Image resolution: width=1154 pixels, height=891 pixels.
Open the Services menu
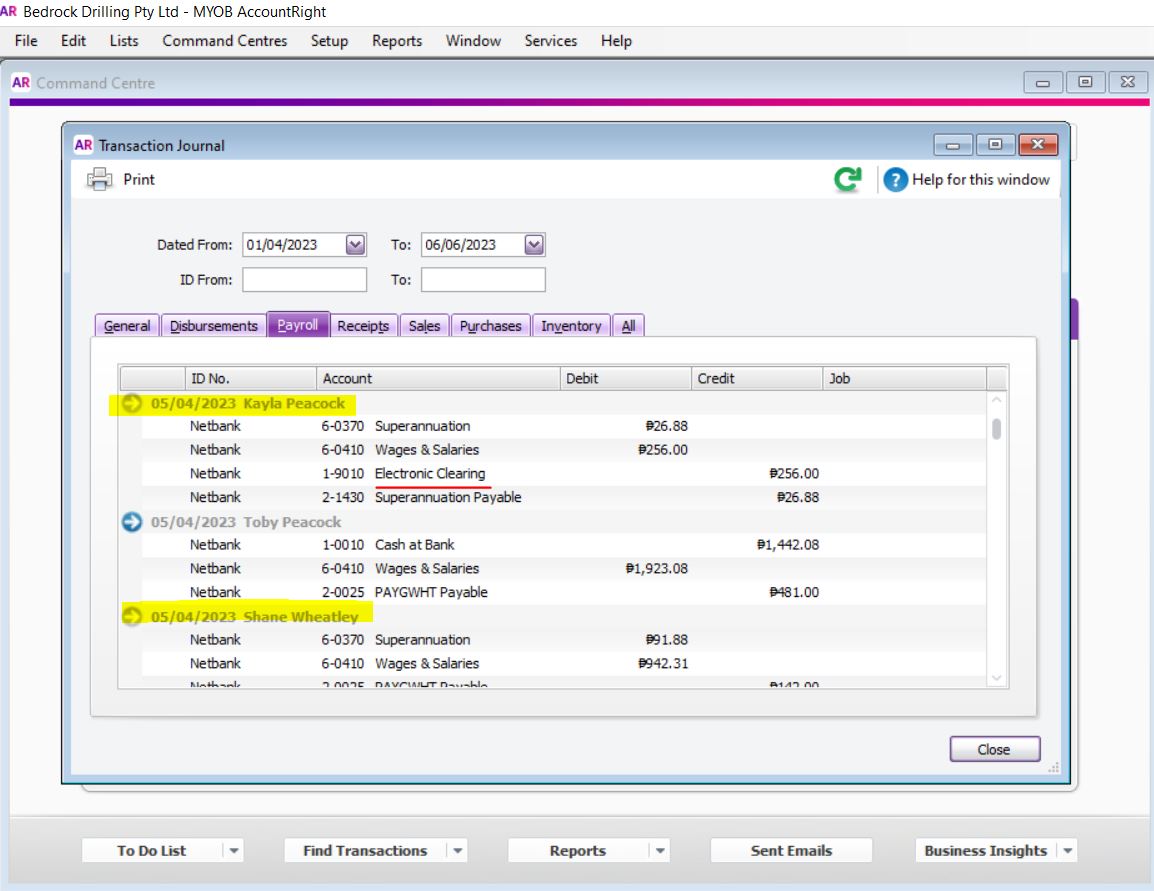point(551,40)
